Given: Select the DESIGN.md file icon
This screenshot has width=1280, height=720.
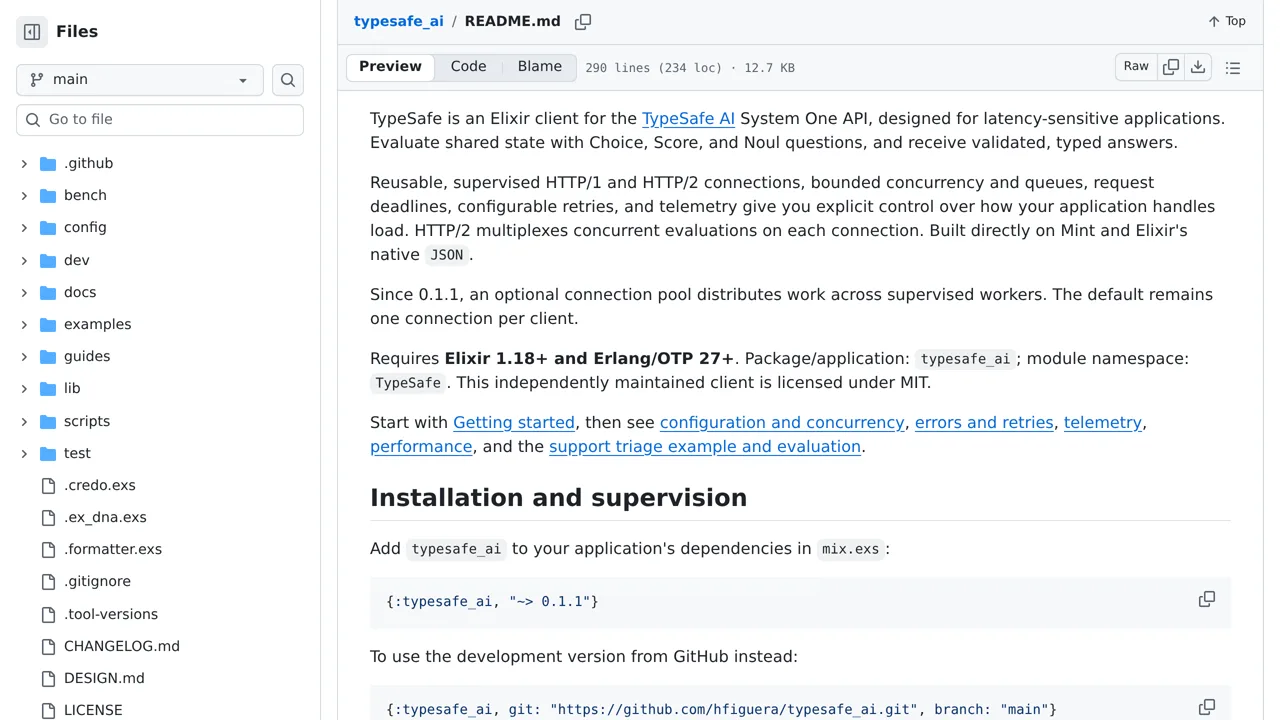Looking at the screenshot, I should (x=48, y=678).
